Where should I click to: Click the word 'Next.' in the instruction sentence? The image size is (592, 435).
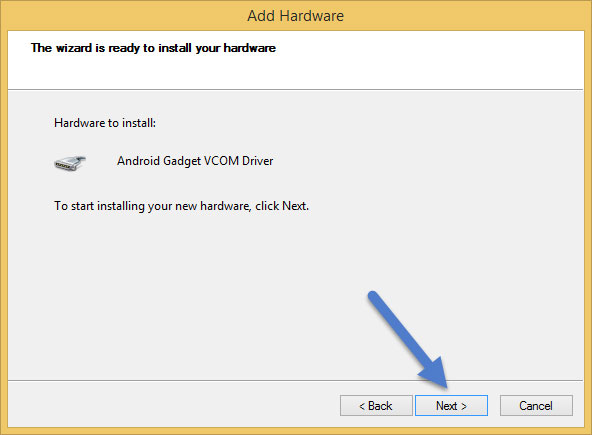click(x=295, y=206)
